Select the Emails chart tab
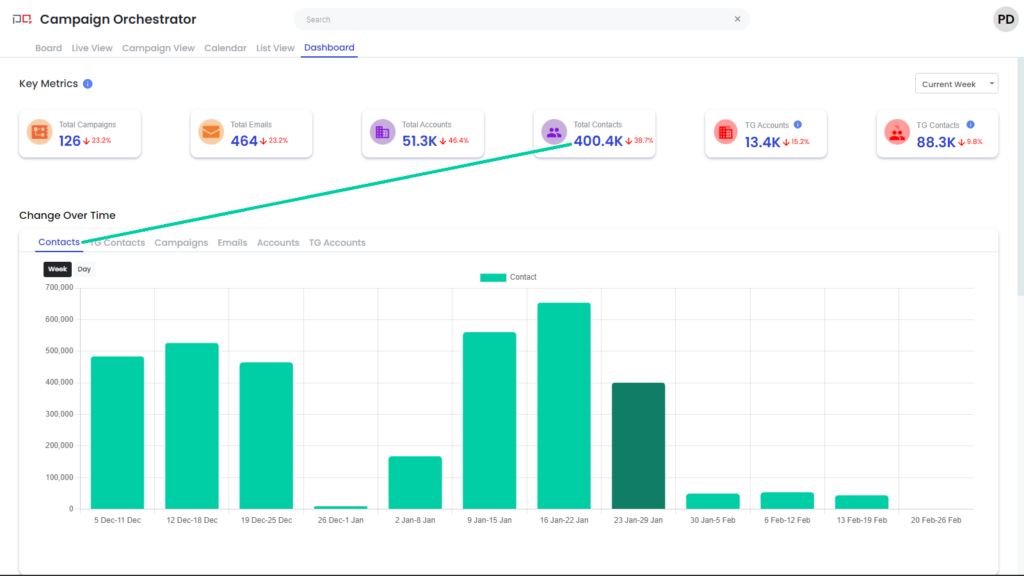The width and height of the screenshot is (1024, 576). coord(232,243)
